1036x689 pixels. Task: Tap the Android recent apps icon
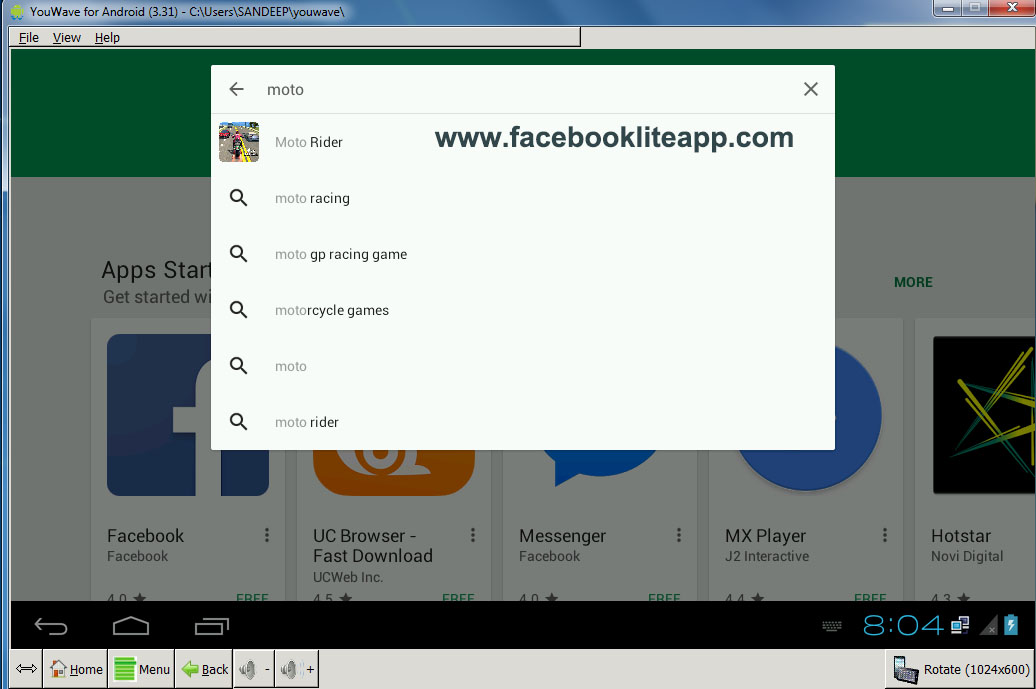[211, 625]
